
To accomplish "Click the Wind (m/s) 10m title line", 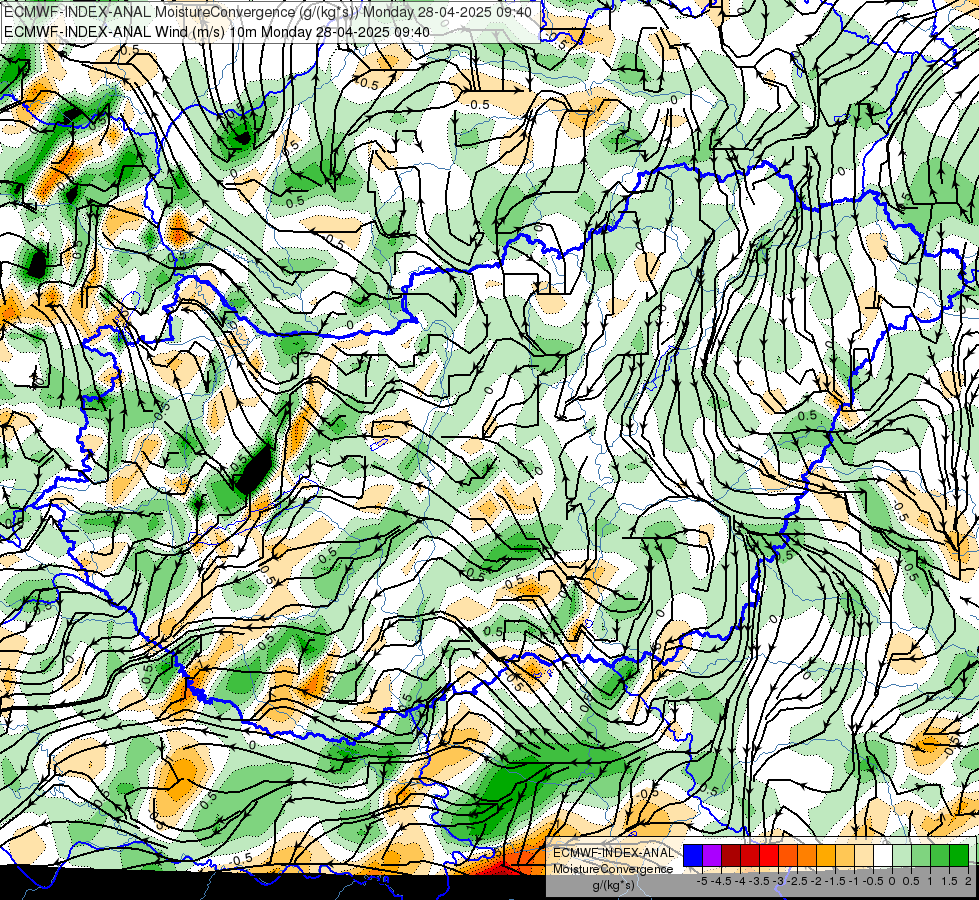I will click(x=217, y=31).
